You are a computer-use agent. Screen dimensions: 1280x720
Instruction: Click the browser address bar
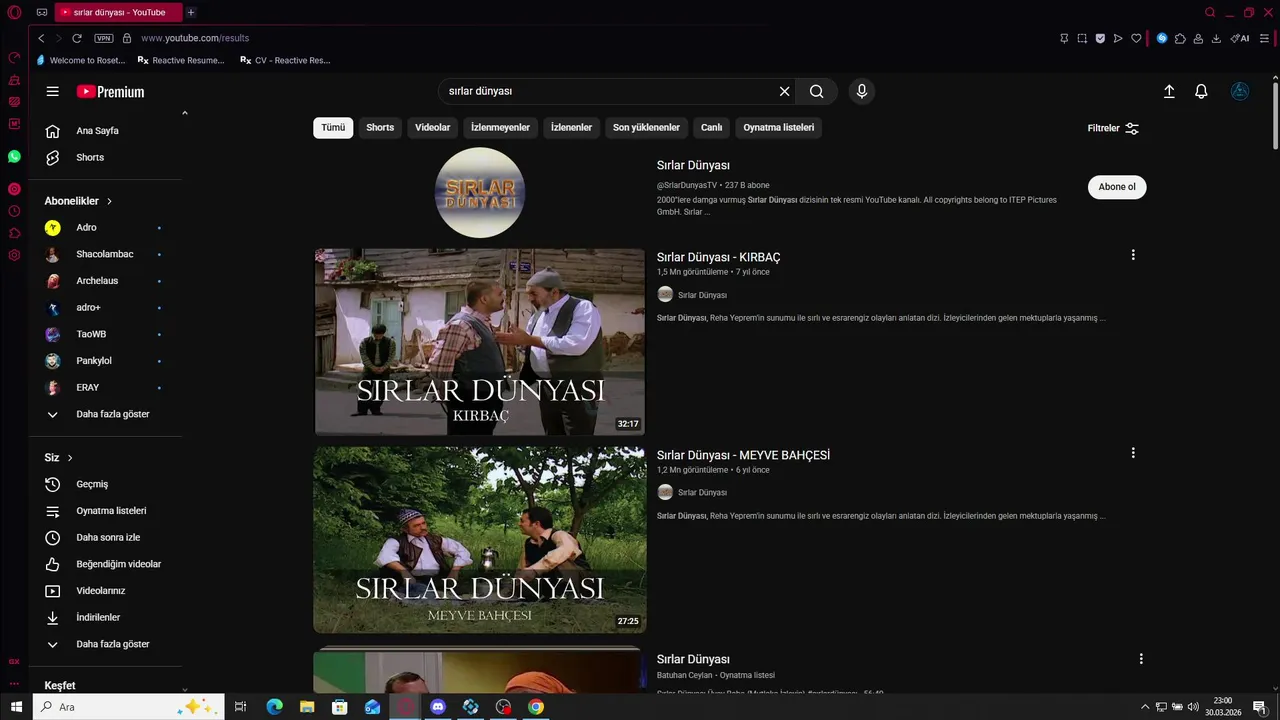tap(590, 38)
